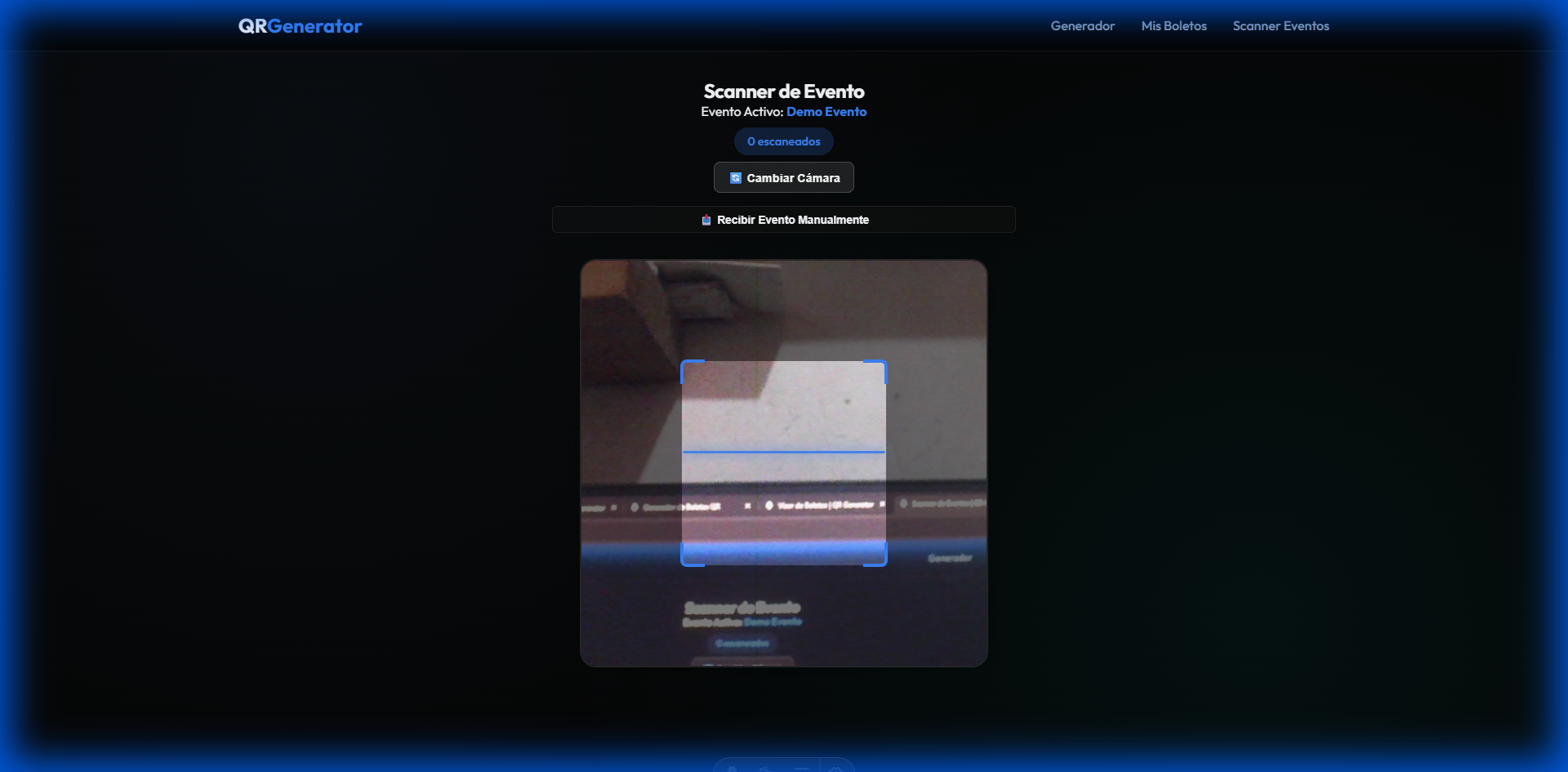
Task: Click Recibir Evento Manualmente
Action: (x=783, y=219)
